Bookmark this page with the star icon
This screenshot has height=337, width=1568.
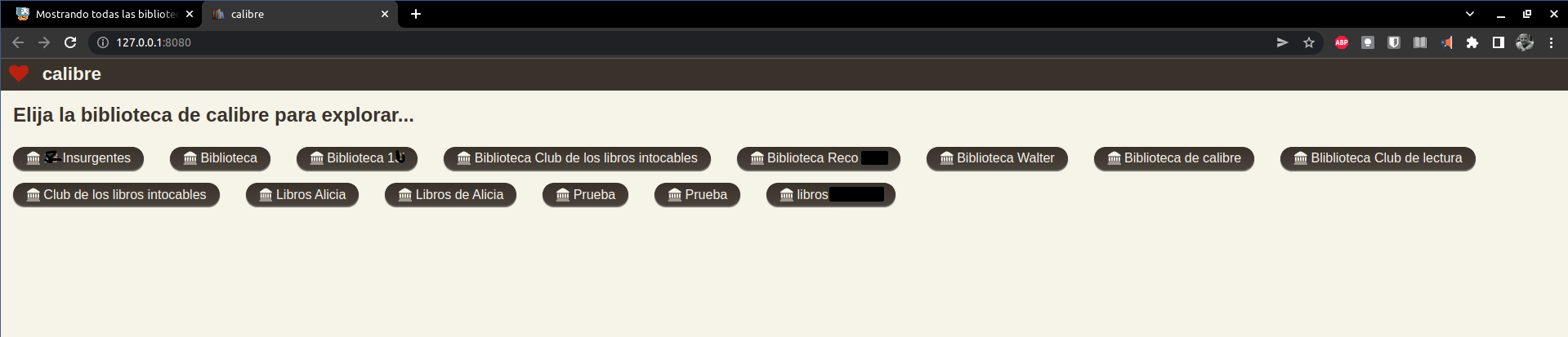click(1309, 42)
